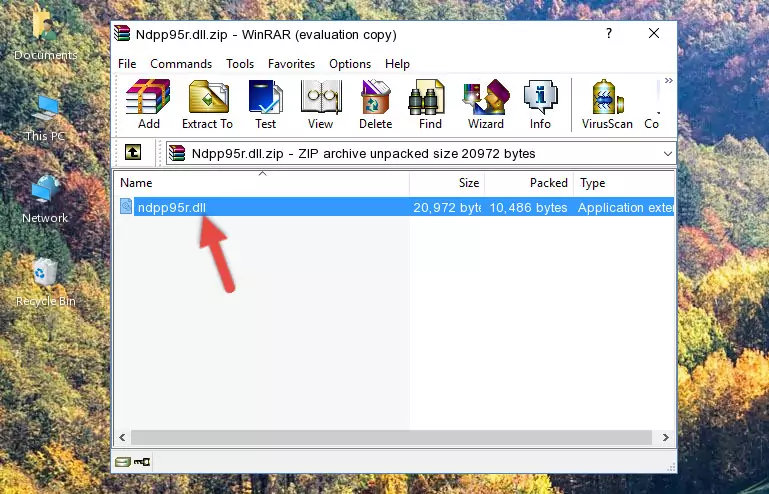This screenshot has height=494, width=769.
Task: Click the title bar help question mark
Action: pyautogui.click(x=609, y=33)
